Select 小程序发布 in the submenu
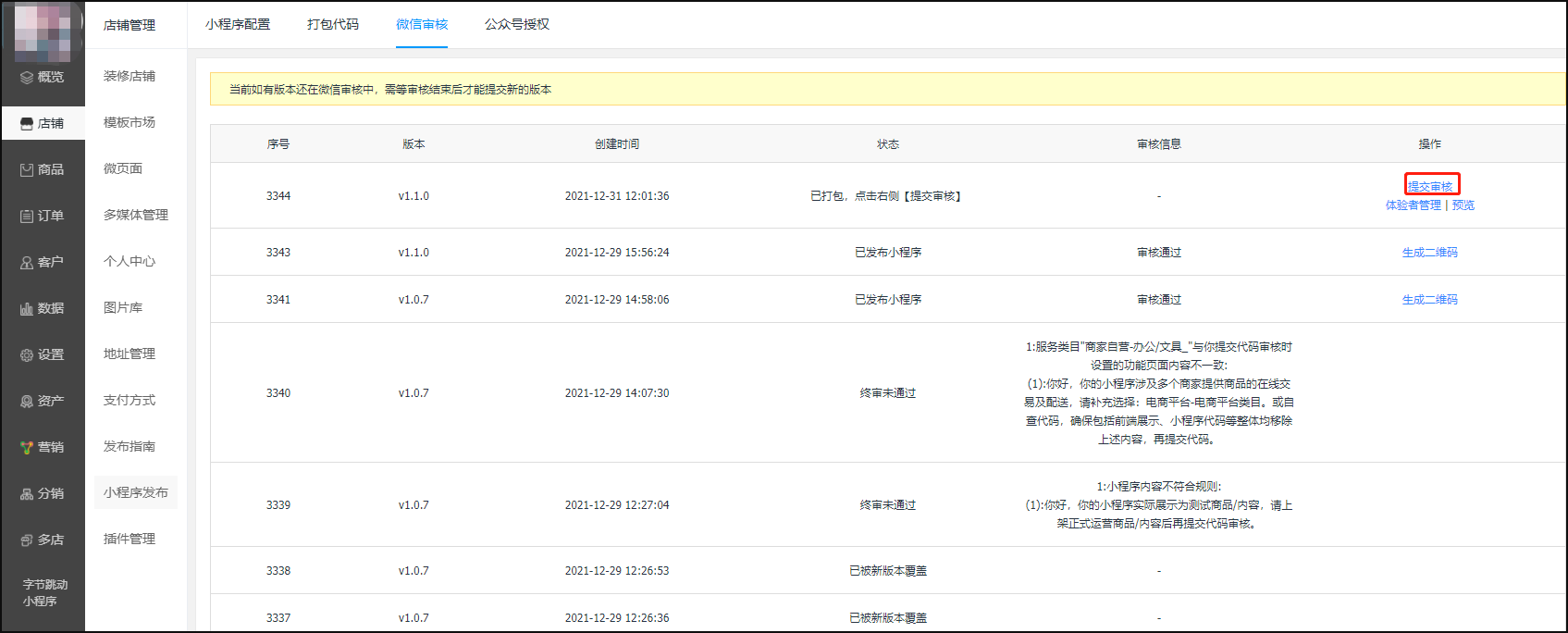 coord(136,492)
